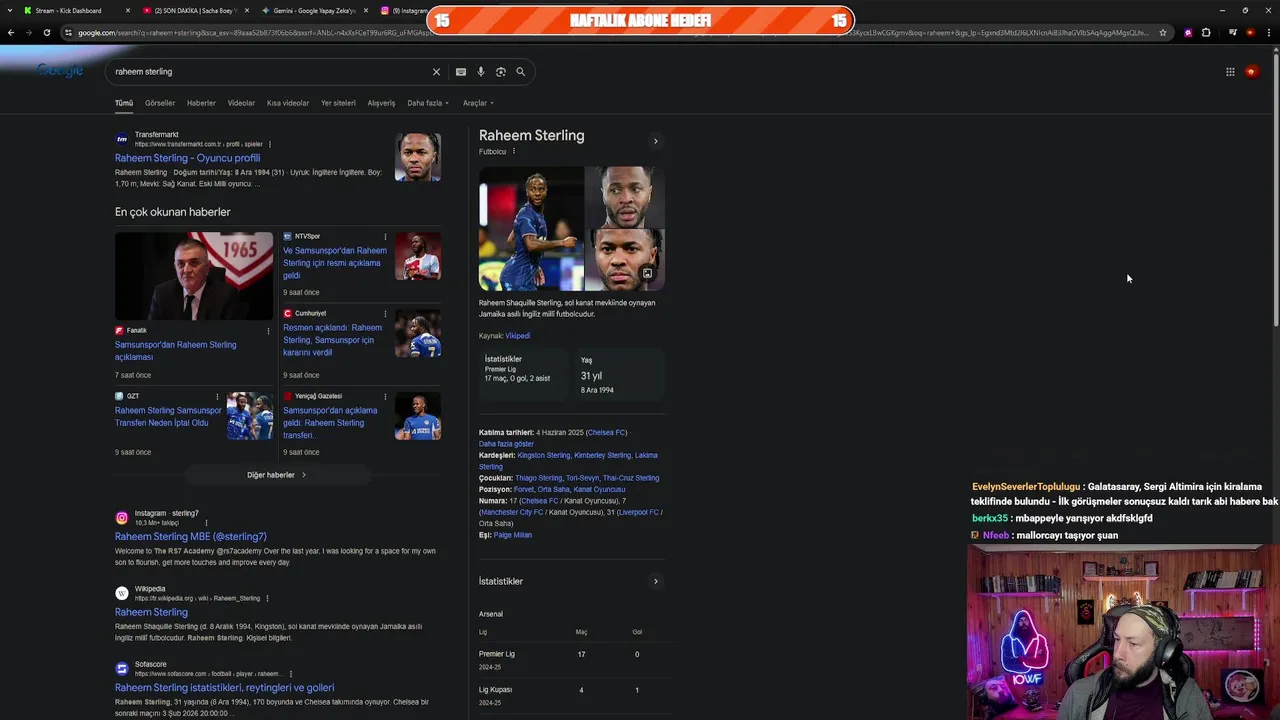Open Raheem Sterling - Oyuncu profili result
The image size is (1280, 720).
tap(187, 158)
